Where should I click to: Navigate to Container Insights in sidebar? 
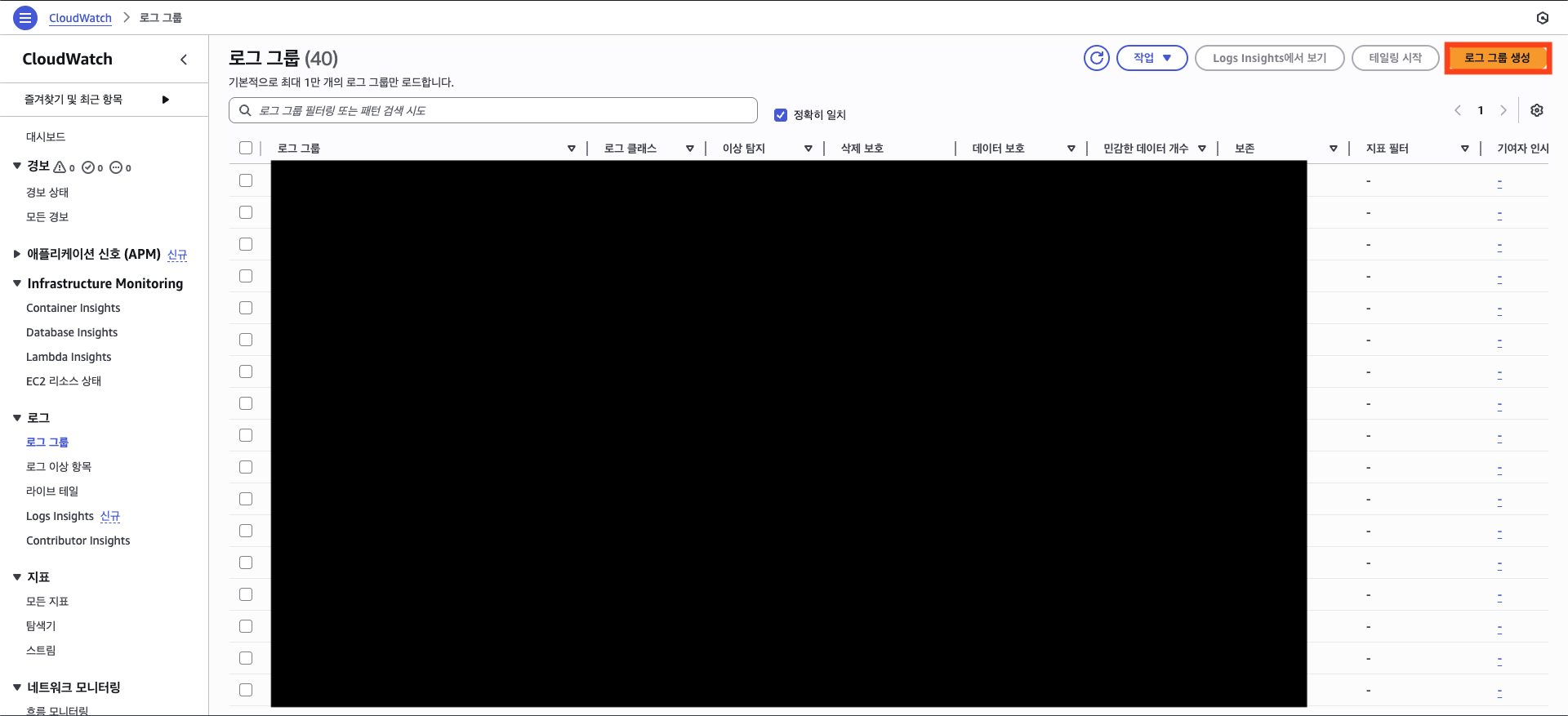pos(73,308)
